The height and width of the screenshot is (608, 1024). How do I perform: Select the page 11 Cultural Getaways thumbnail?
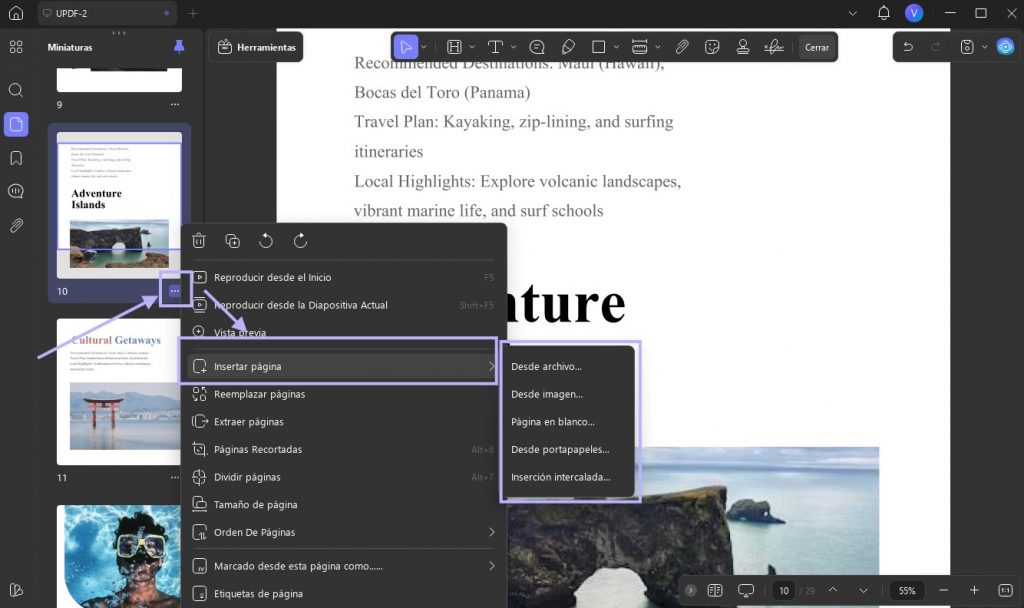[x=118, y=391]
